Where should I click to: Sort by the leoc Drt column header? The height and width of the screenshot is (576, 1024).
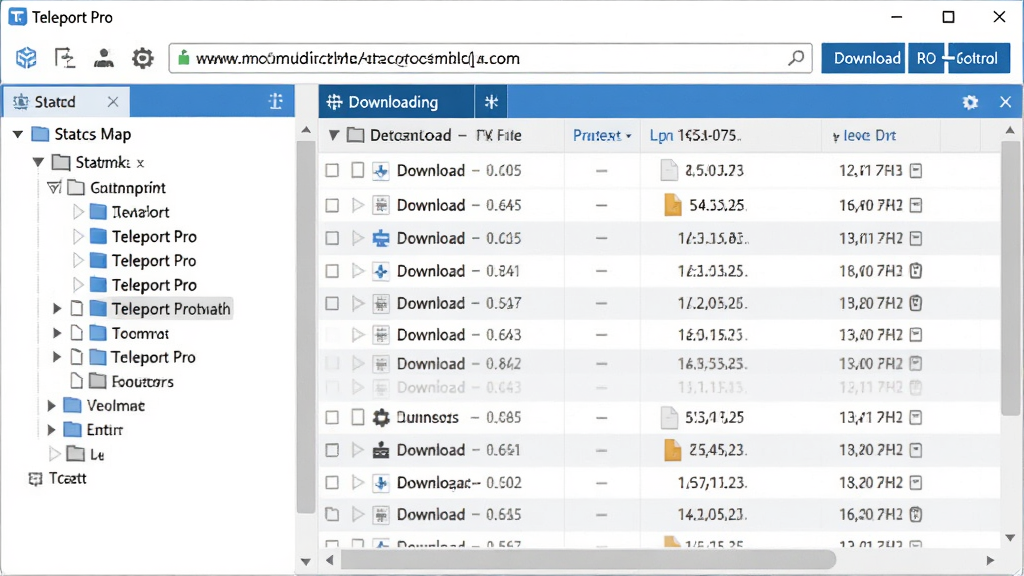coord(863,135)
